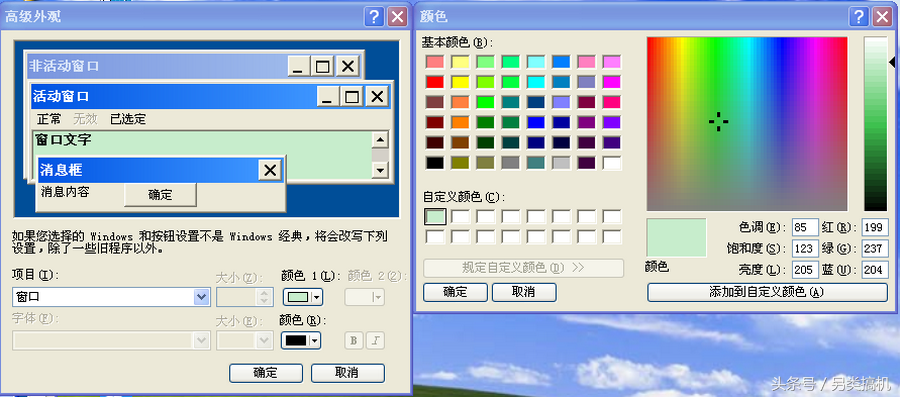Select the first custom color swatch
900x397 pixels.
pyautogui.click(x=435, y=216)
